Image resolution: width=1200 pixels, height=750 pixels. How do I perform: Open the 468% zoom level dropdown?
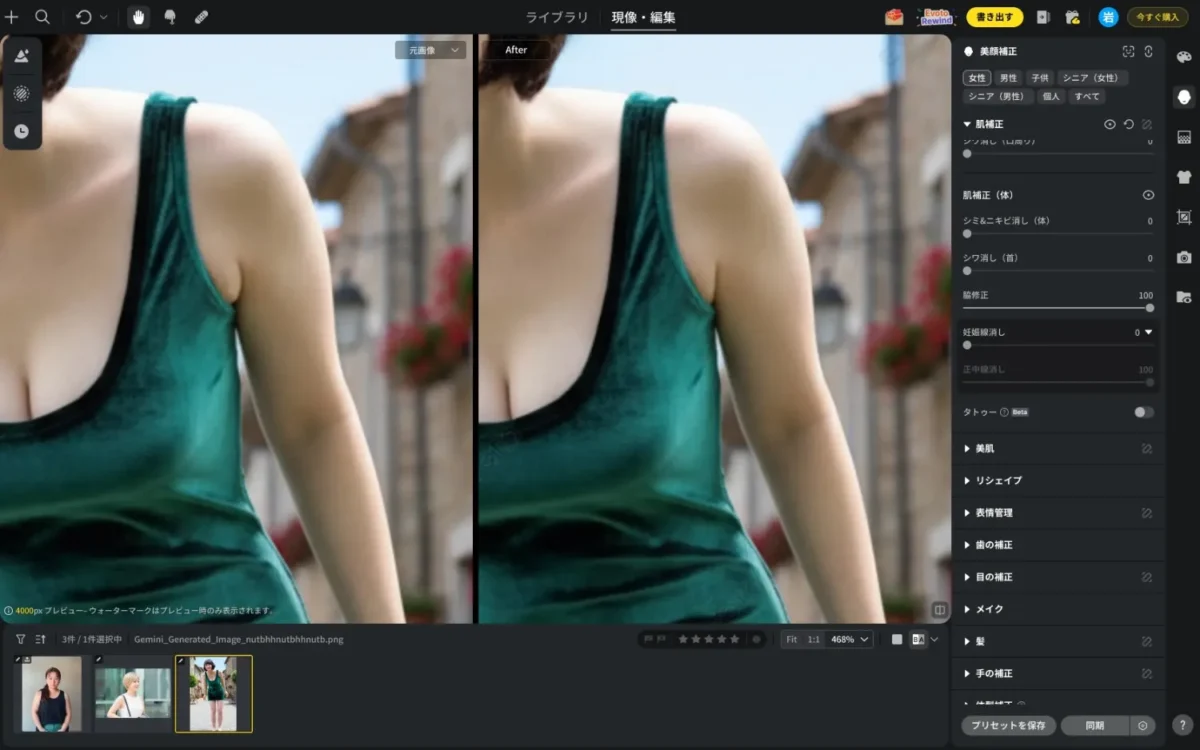pyautogui.click(x=850, y=639)
